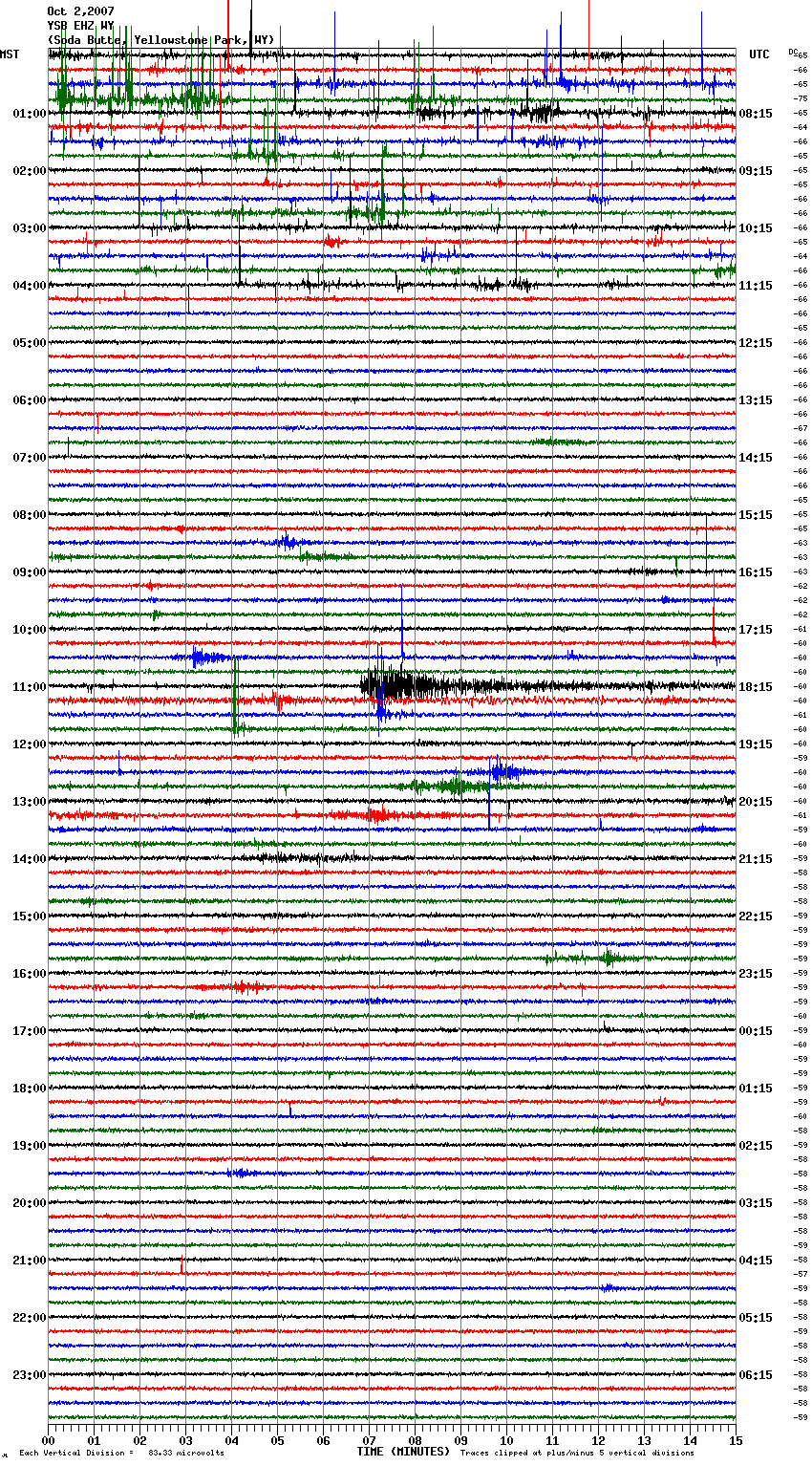Select the 10:00 MST time label
This screenshot has width=812, height=1466.
tap(30, 630)
